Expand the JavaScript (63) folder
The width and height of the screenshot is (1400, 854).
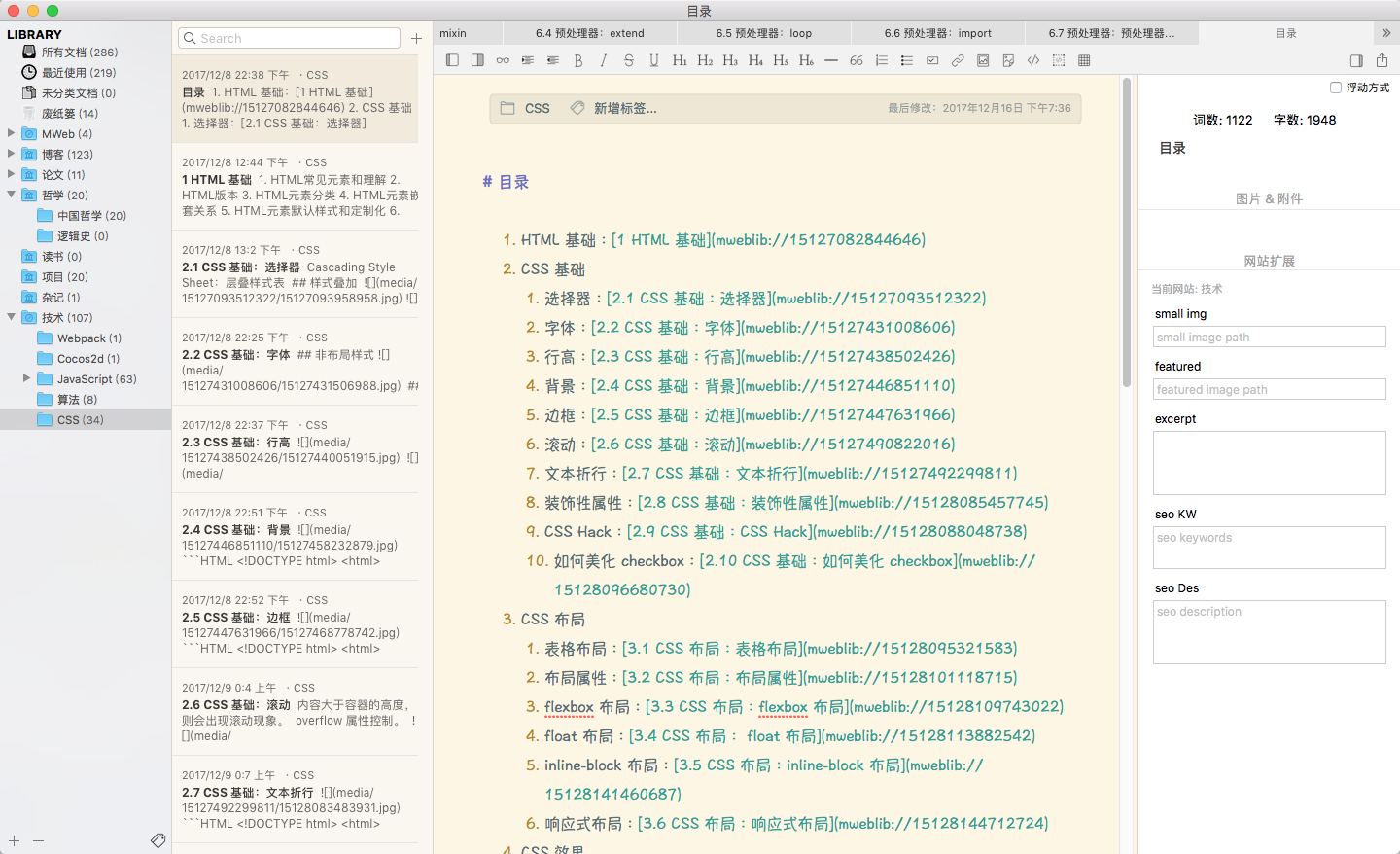[x=27, y=378]
